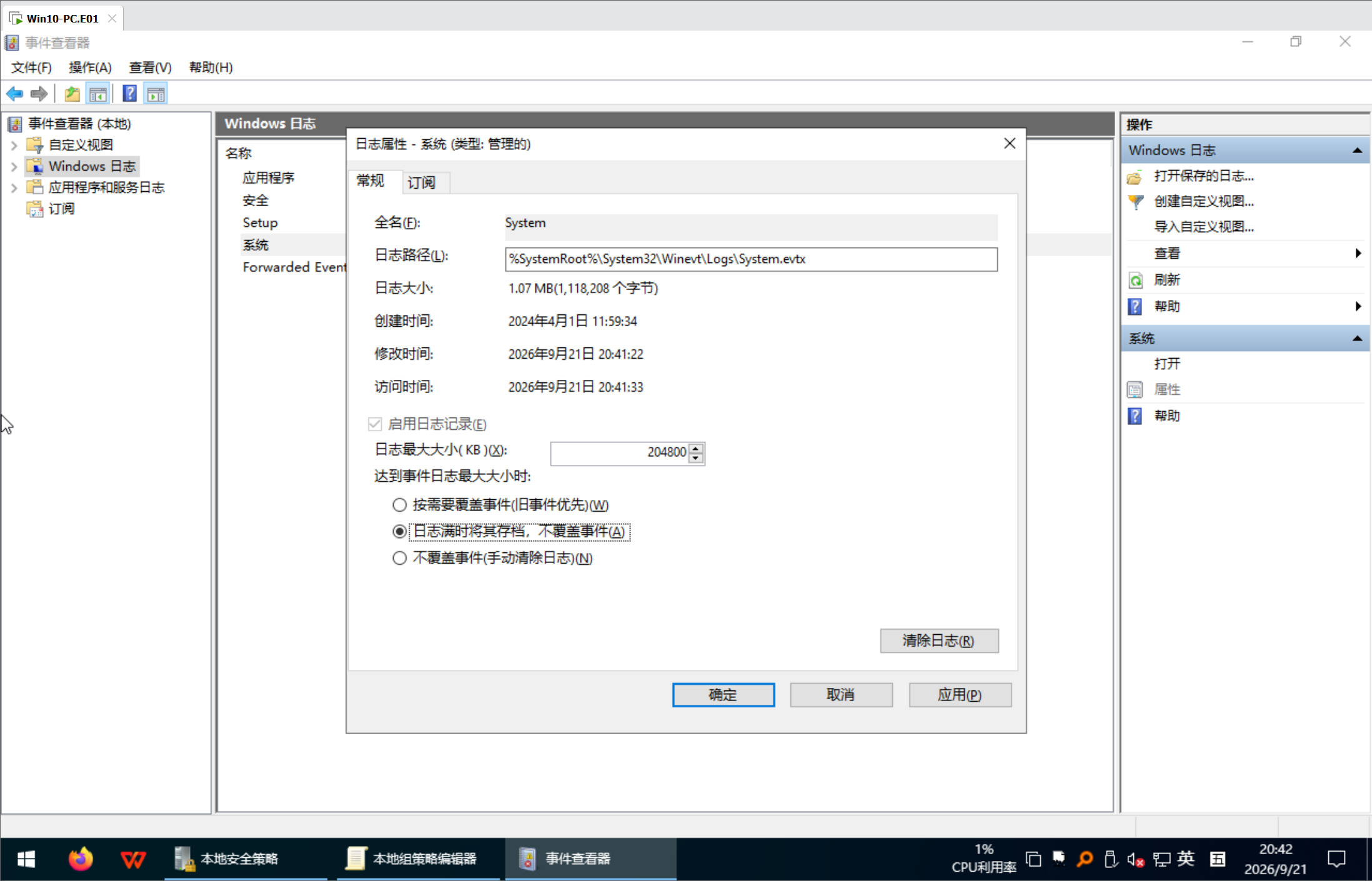Click the 取消 button
Image resolution: width=1372 pixels, height=881 pixels.
pyautogui.click(x=841, y=695)
